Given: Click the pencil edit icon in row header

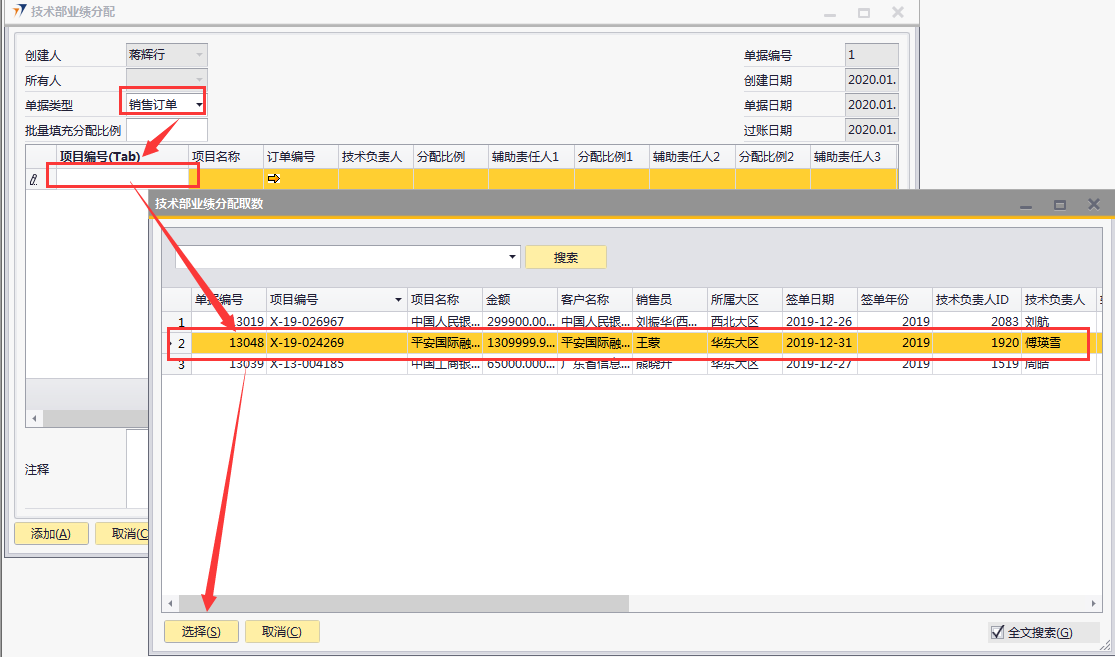Looking at the screenshot, I should point(34,179).
